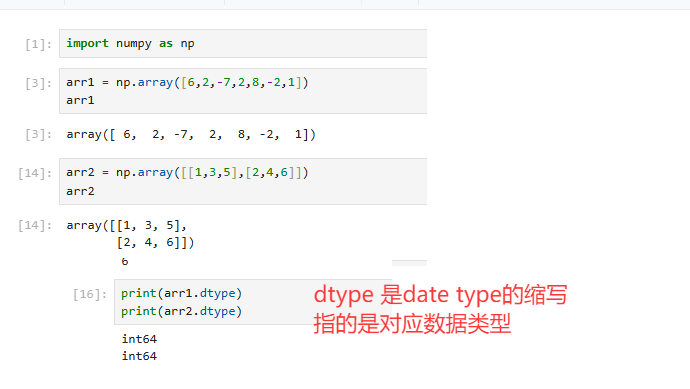Viewport: 690px width, 389px height.
Task: Click red note '指的是对应数据类型'
Action: pyautogui.click(x=412, y=324)
